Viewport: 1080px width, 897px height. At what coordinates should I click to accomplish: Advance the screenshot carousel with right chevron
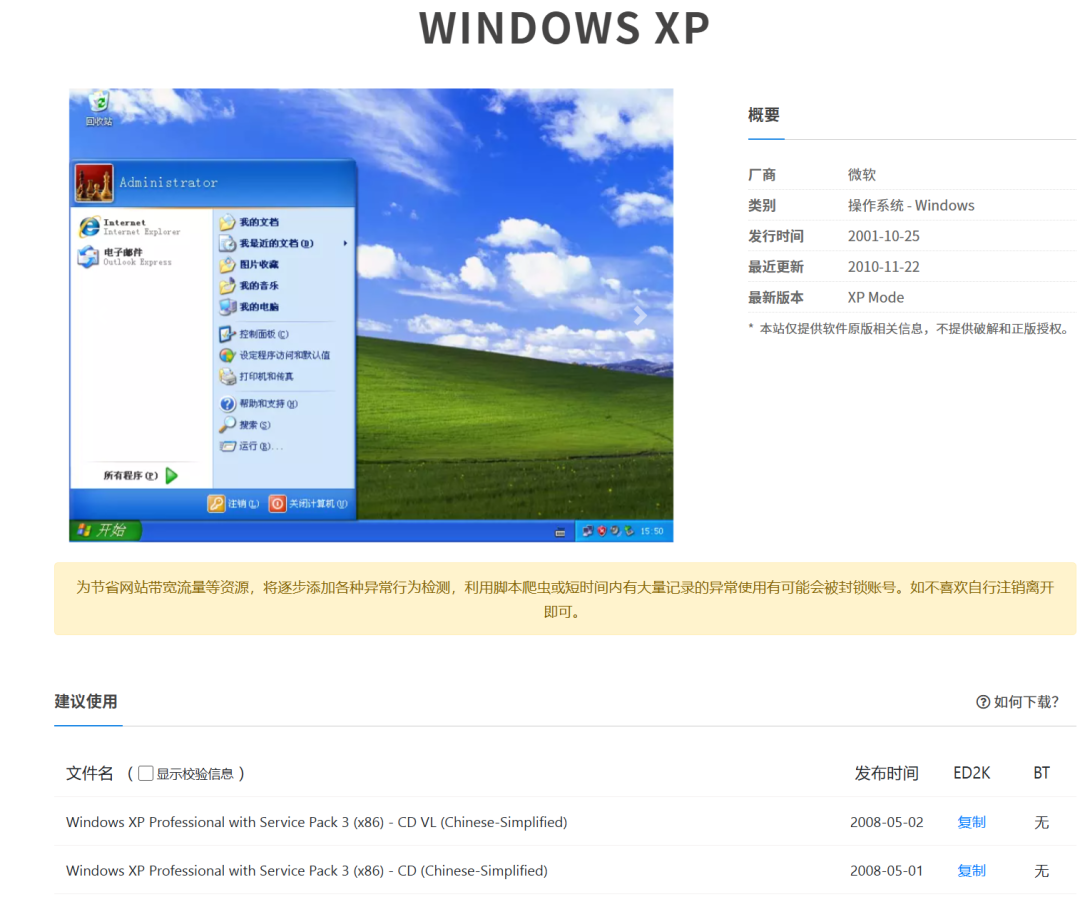pos(640,316)
